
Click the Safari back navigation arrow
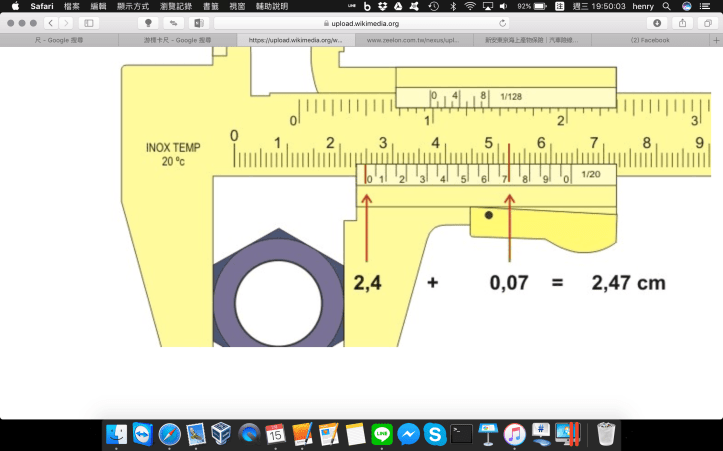coord(49,22)
